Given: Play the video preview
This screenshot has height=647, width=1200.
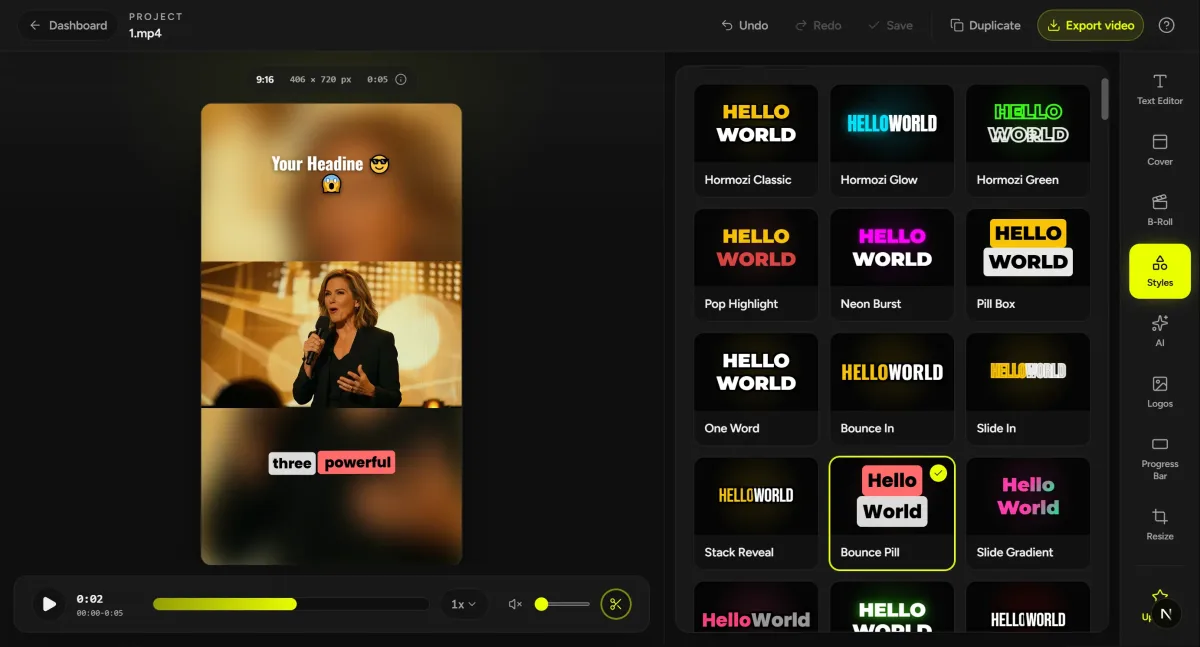Looking at the screenshot, I should point(48,604).
